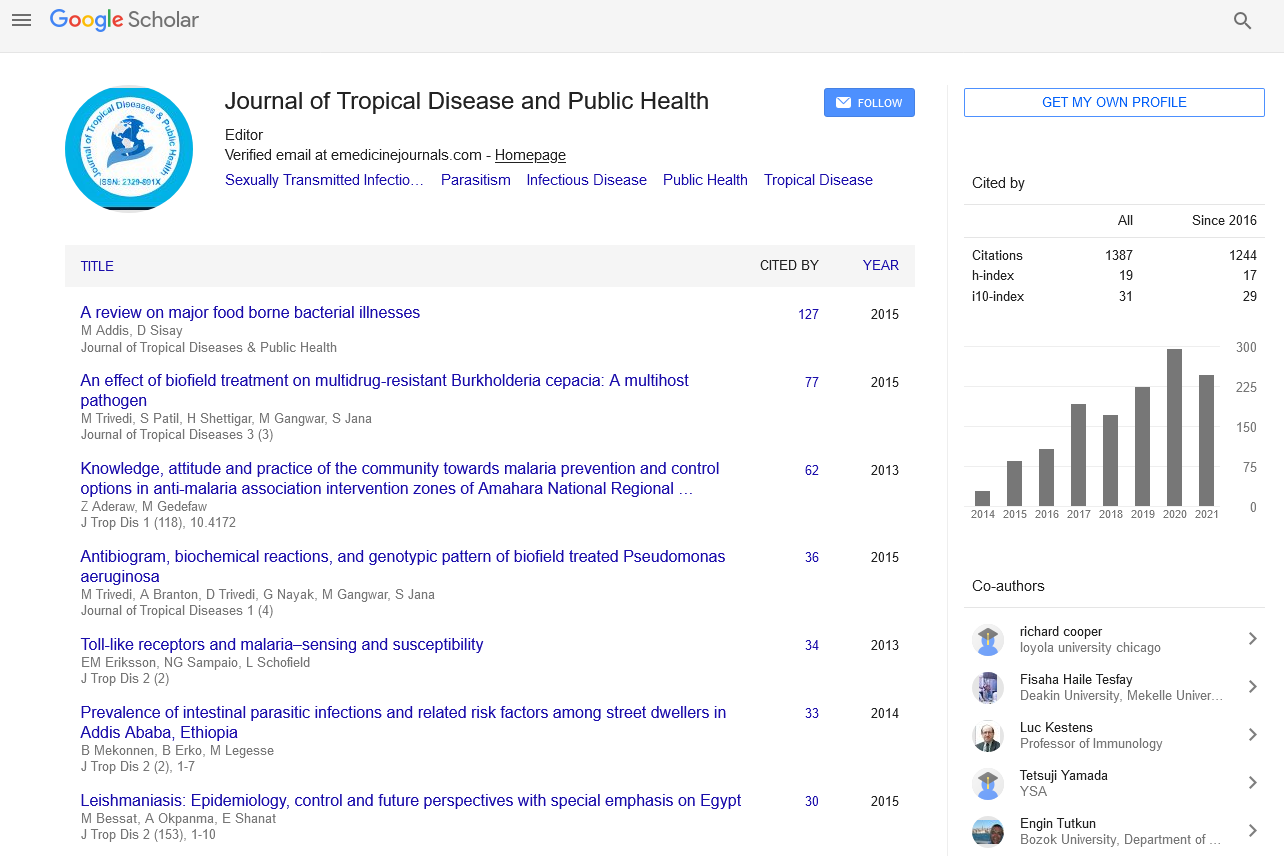Open the 127 citations count link

(808, 314)
